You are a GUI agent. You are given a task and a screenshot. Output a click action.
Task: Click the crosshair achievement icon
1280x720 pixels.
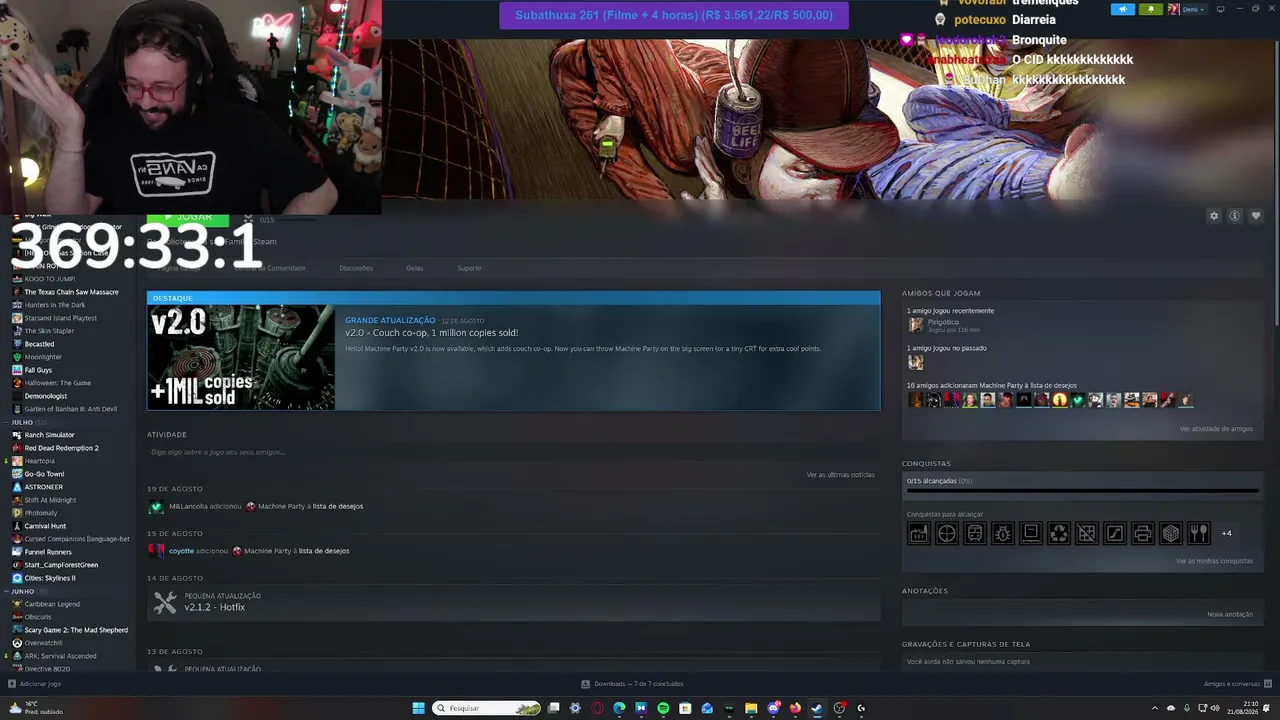tap(946, 533)
